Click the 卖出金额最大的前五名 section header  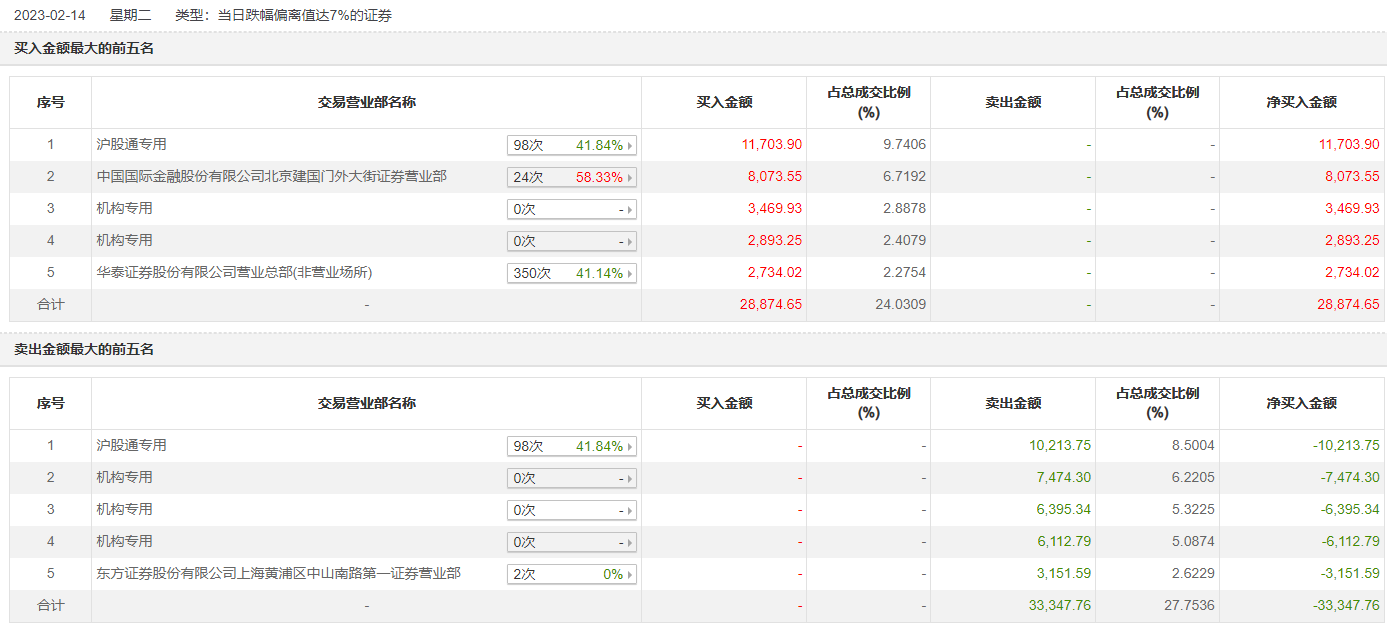point(84,349)
